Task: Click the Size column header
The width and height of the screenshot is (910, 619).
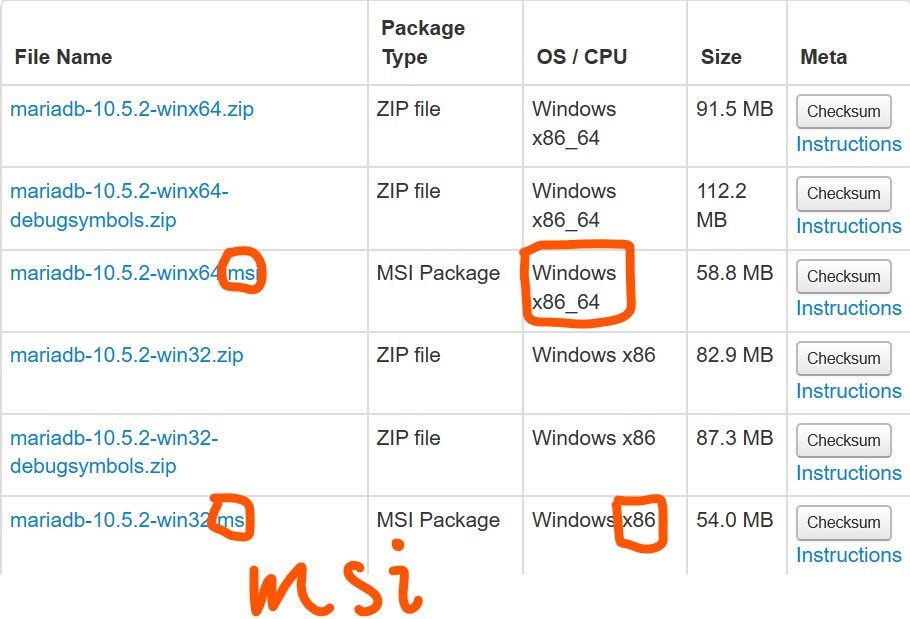Action: (720, 57)
